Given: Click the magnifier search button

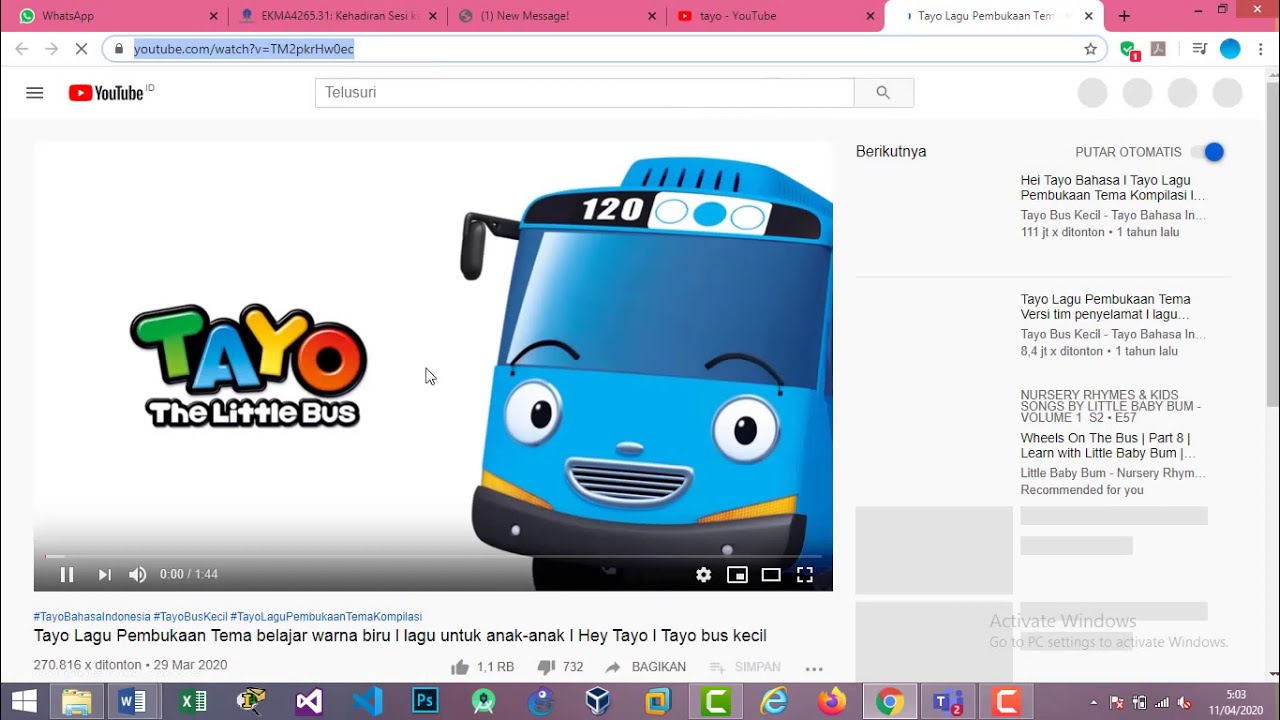Looking at the screenshot, I should click(x=883, y=92).
